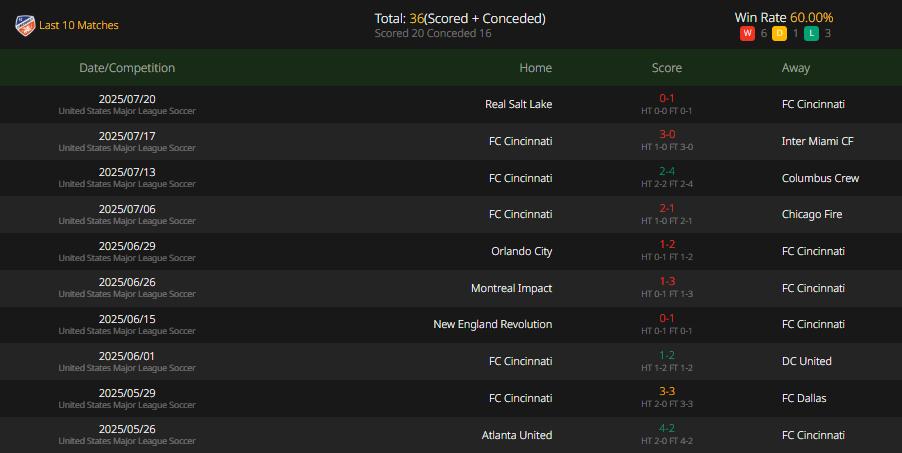Image resolution: width=902 pixels, height=453 pixels.
Task: Open the Chicago Fire team link
Action: (x=812, y=214)
